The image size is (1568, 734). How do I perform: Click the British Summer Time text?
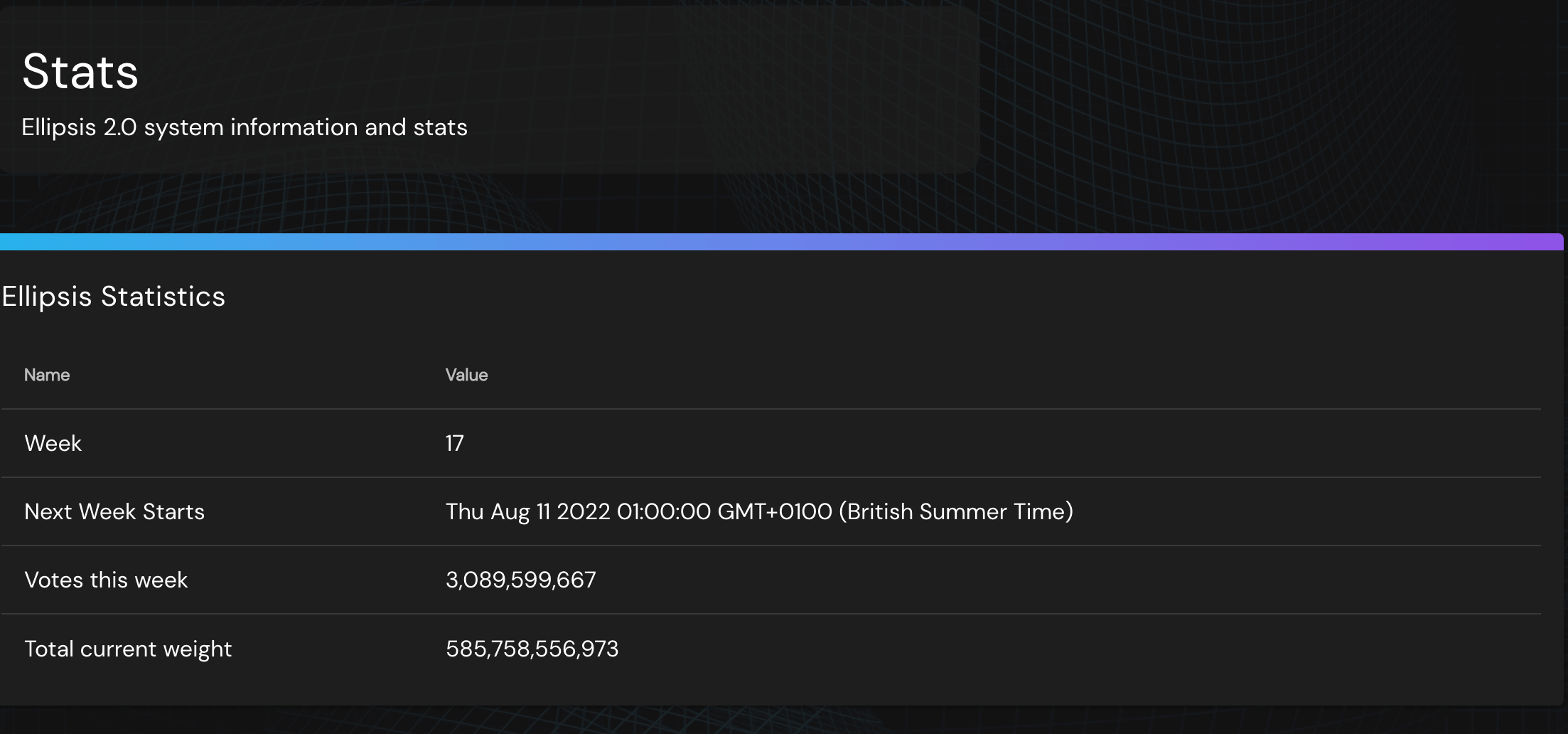(956, 511)
